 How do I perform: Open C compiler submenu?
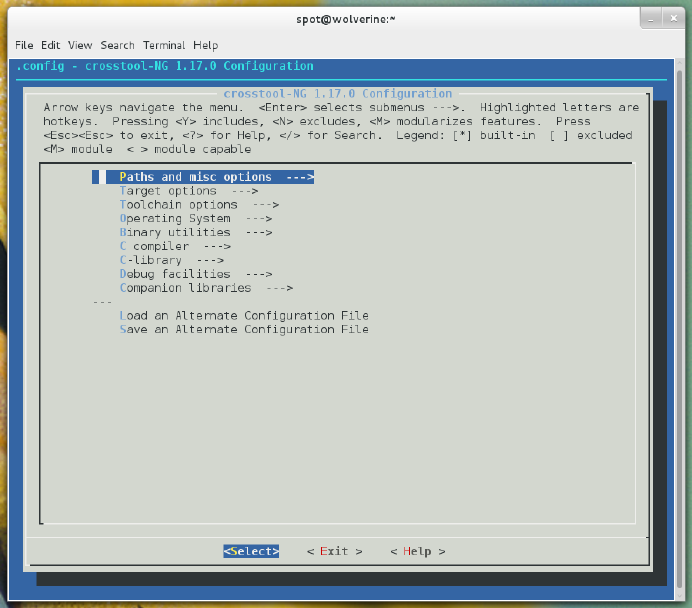click(x=175, y=246)
